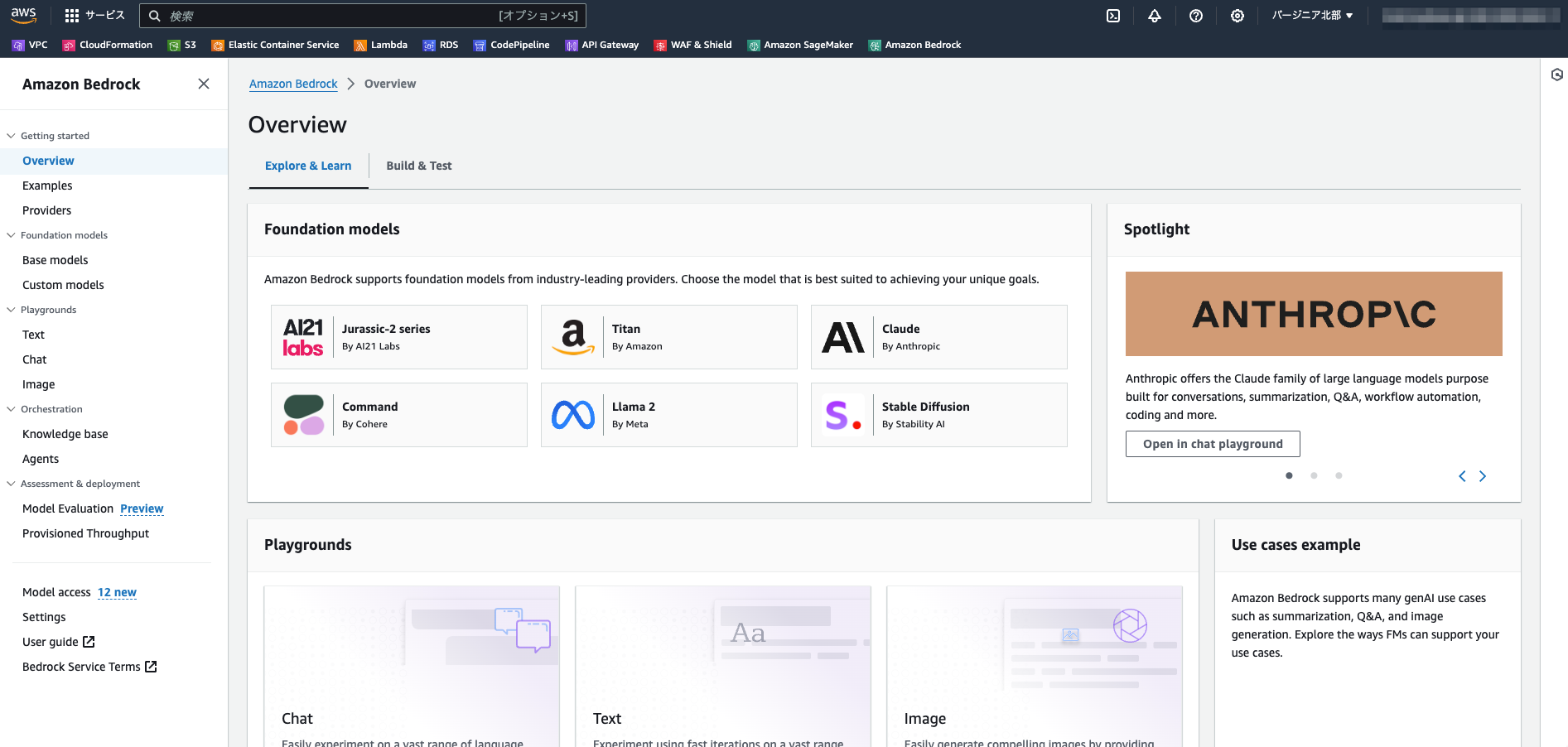Image resolution: width=1568 pixels, height=747 pixels.
Task: Open Bedrock Service Terms external link
Action: coord(89,667)
